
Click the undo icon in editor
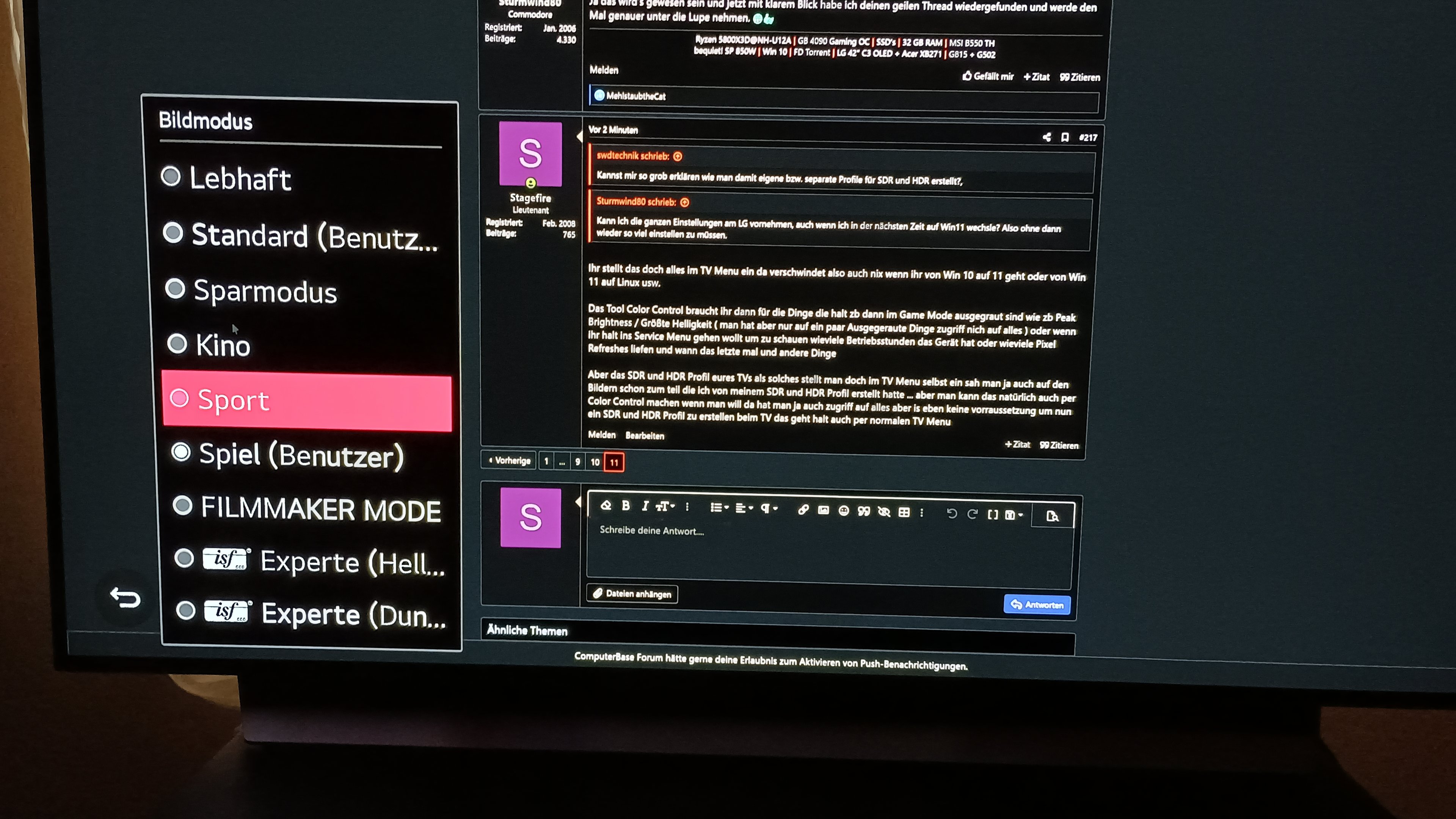[952, 513]
